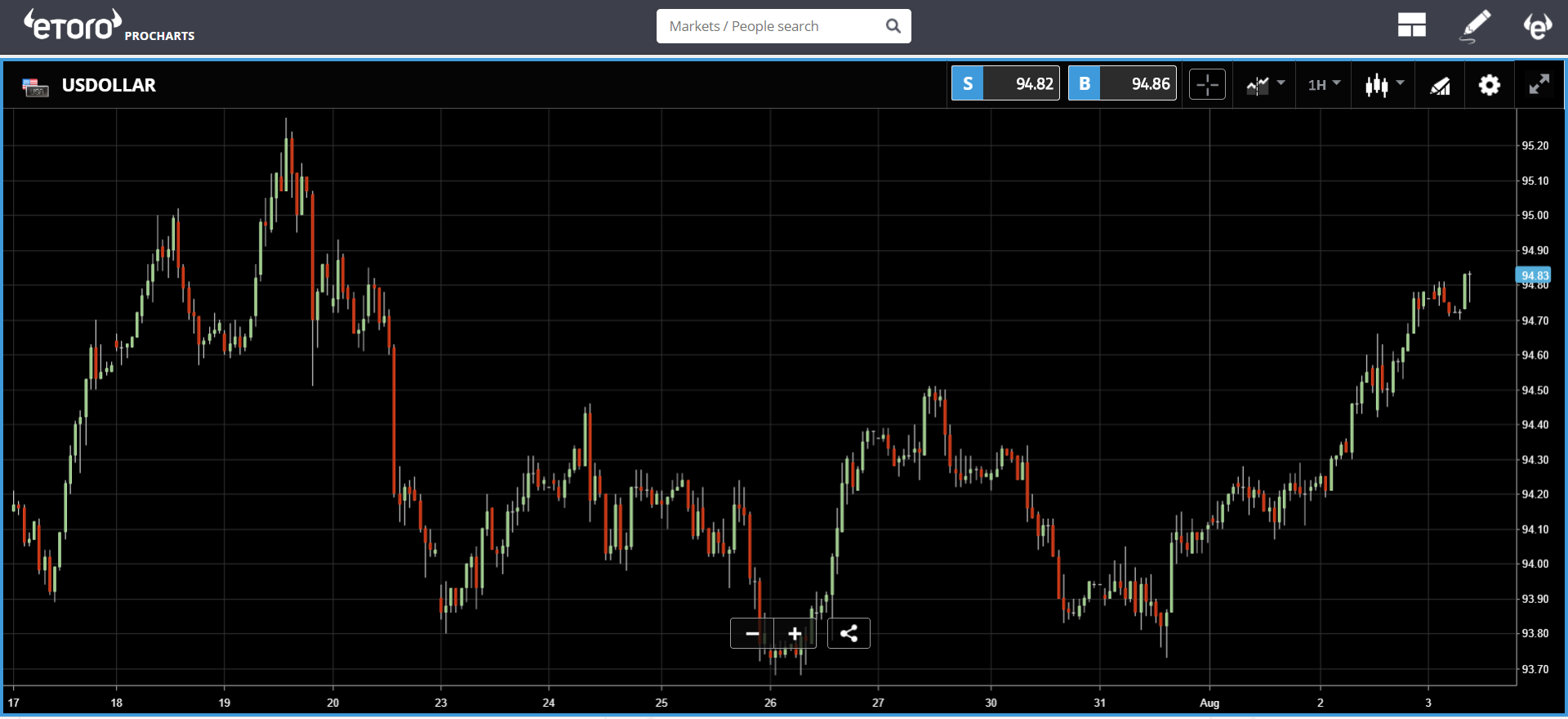Expand the chart to fullscreen

1539,84
